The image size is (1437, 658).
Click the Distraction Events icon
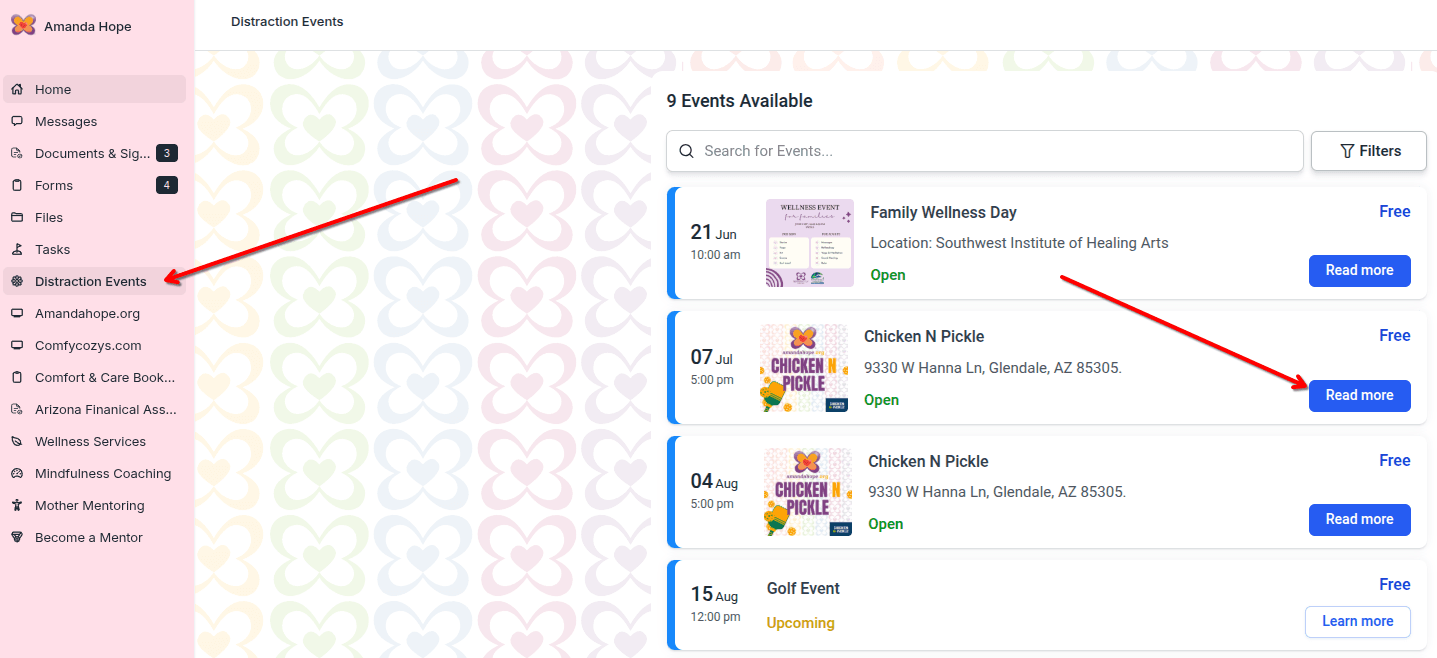click(17, 281)
